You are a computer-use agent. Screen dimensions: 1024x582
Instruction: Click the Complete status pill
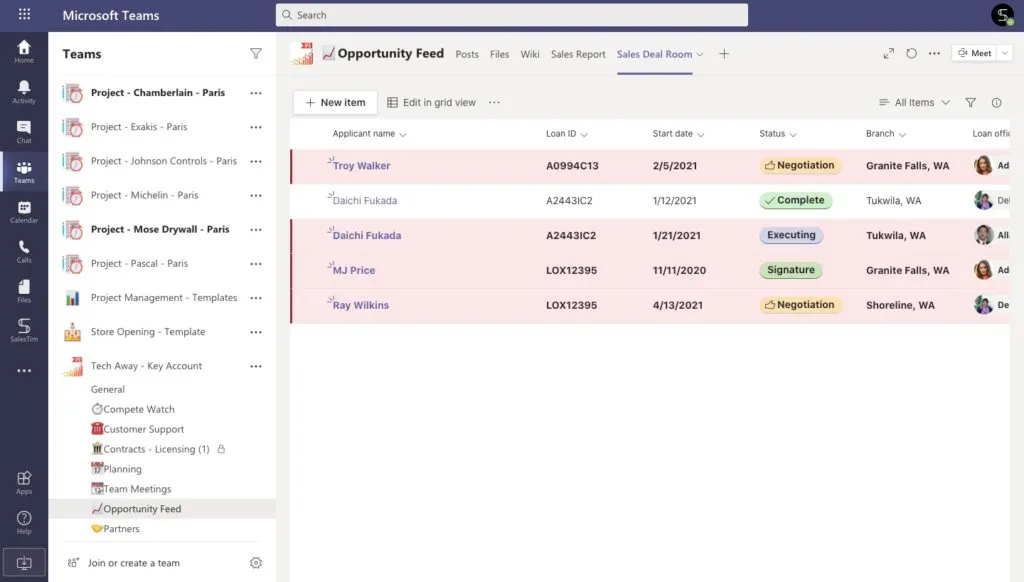pyautogui.click(x=795, y=201)
